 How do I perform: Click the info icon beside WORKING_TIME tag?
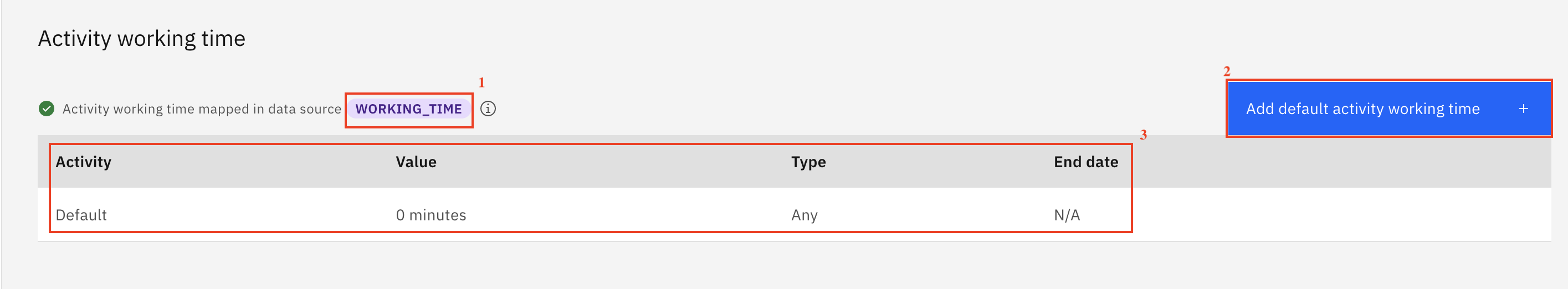[x=488, y=109]
